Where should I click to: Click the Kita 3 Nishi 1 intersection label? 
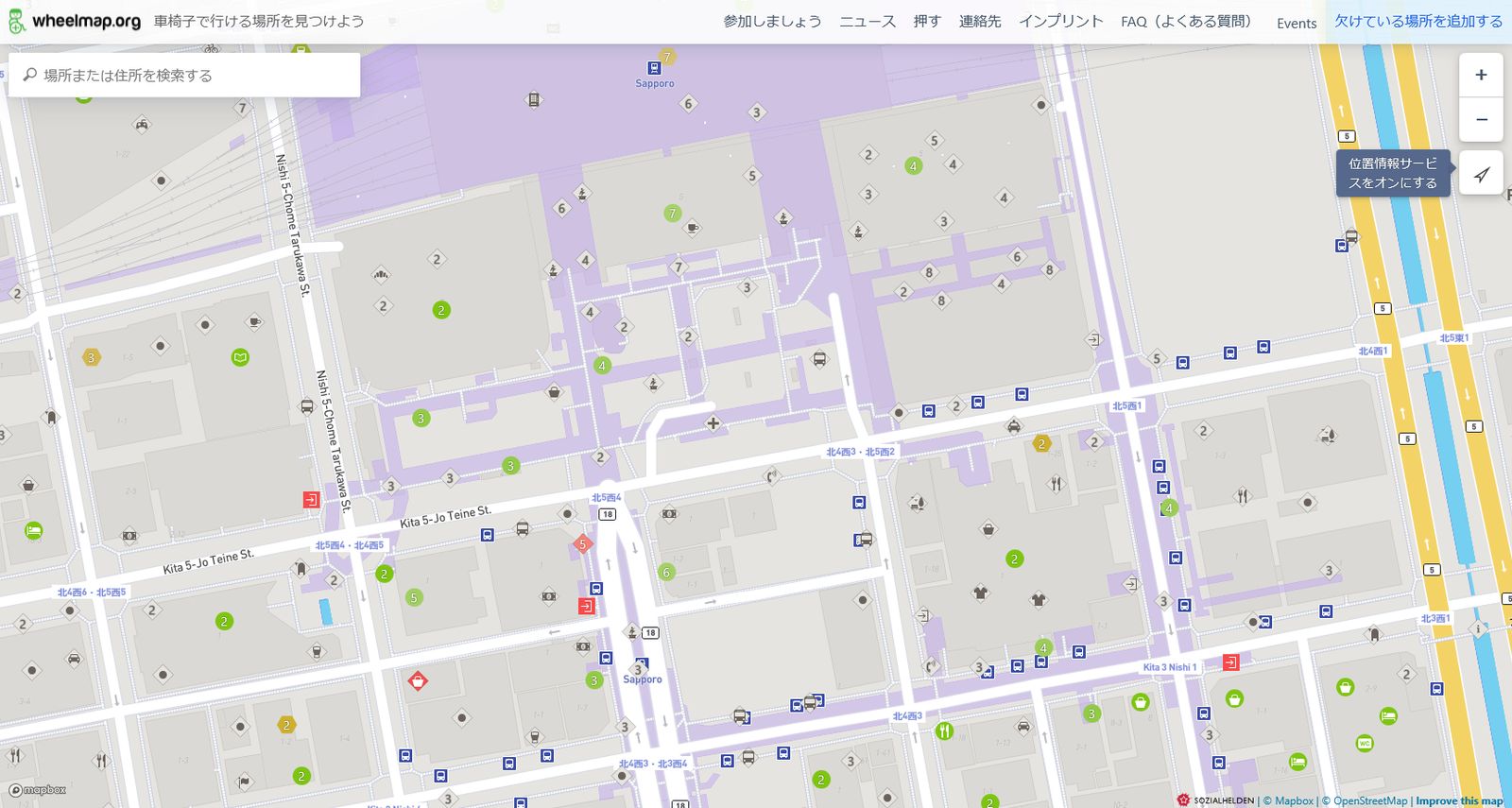[x=1170, y=667]
